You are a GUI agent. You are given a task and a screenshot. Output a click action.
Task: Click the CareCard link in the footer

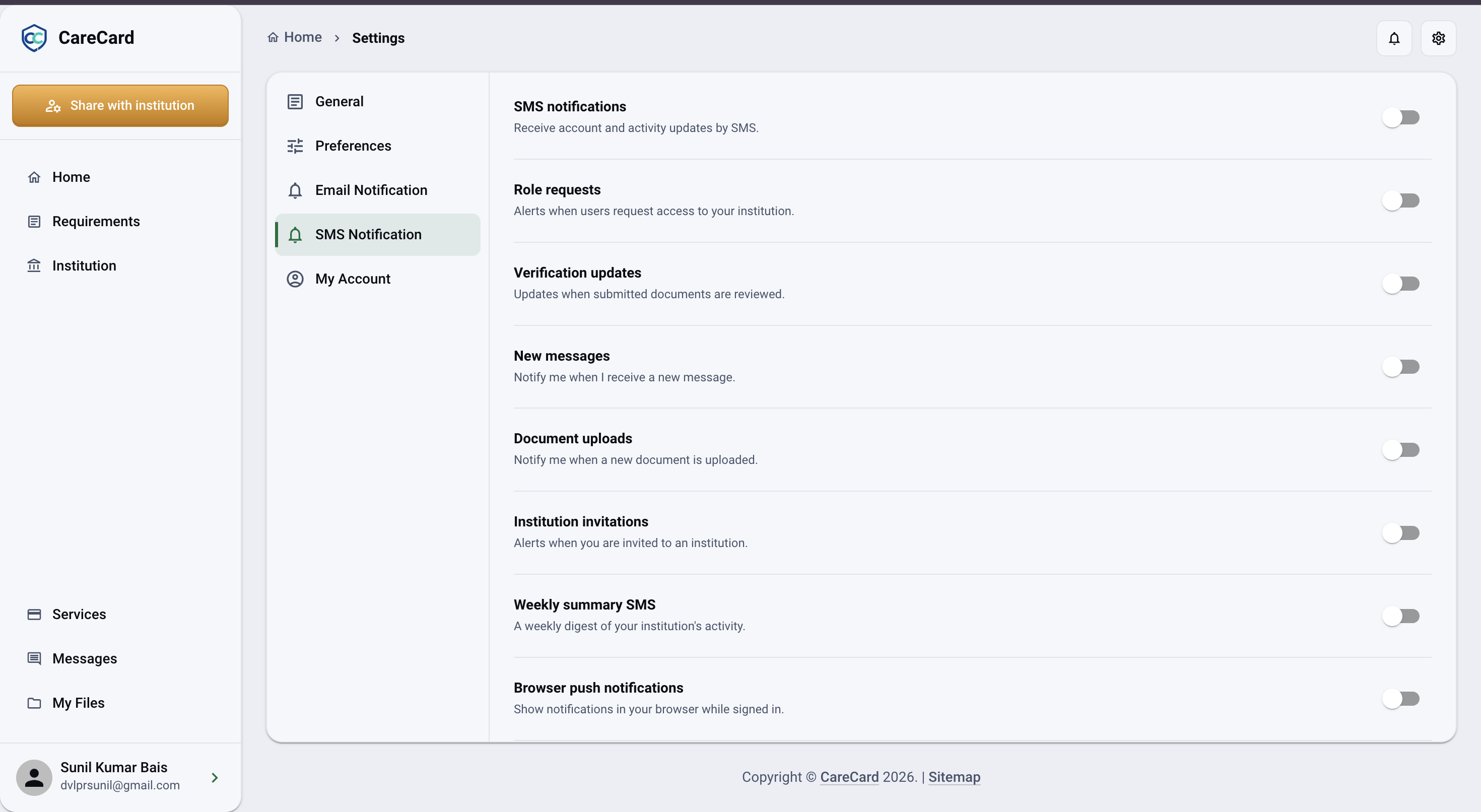pos(849,777)
